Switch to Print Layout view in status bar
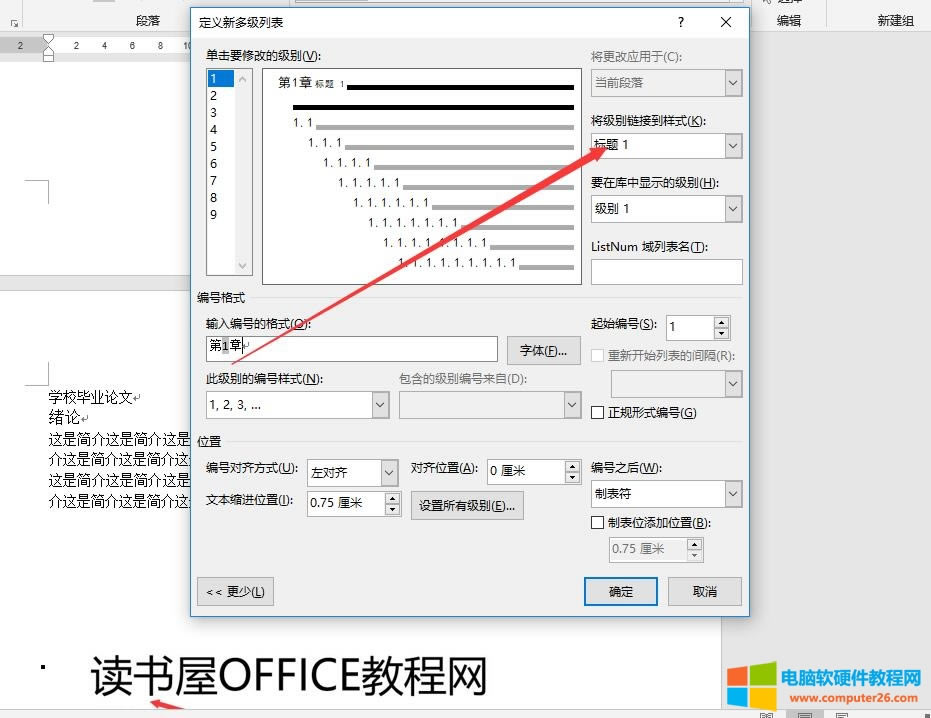Viewport: 931px width, 718px height. point(805,714)
